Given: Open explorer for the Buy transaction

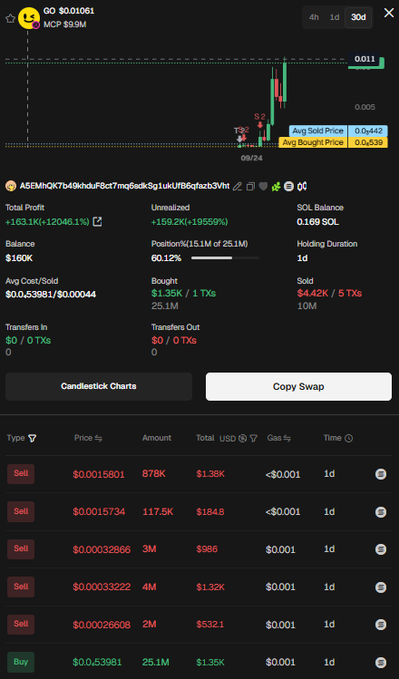Looking at the screenshot, I should [x=381, y=662].
